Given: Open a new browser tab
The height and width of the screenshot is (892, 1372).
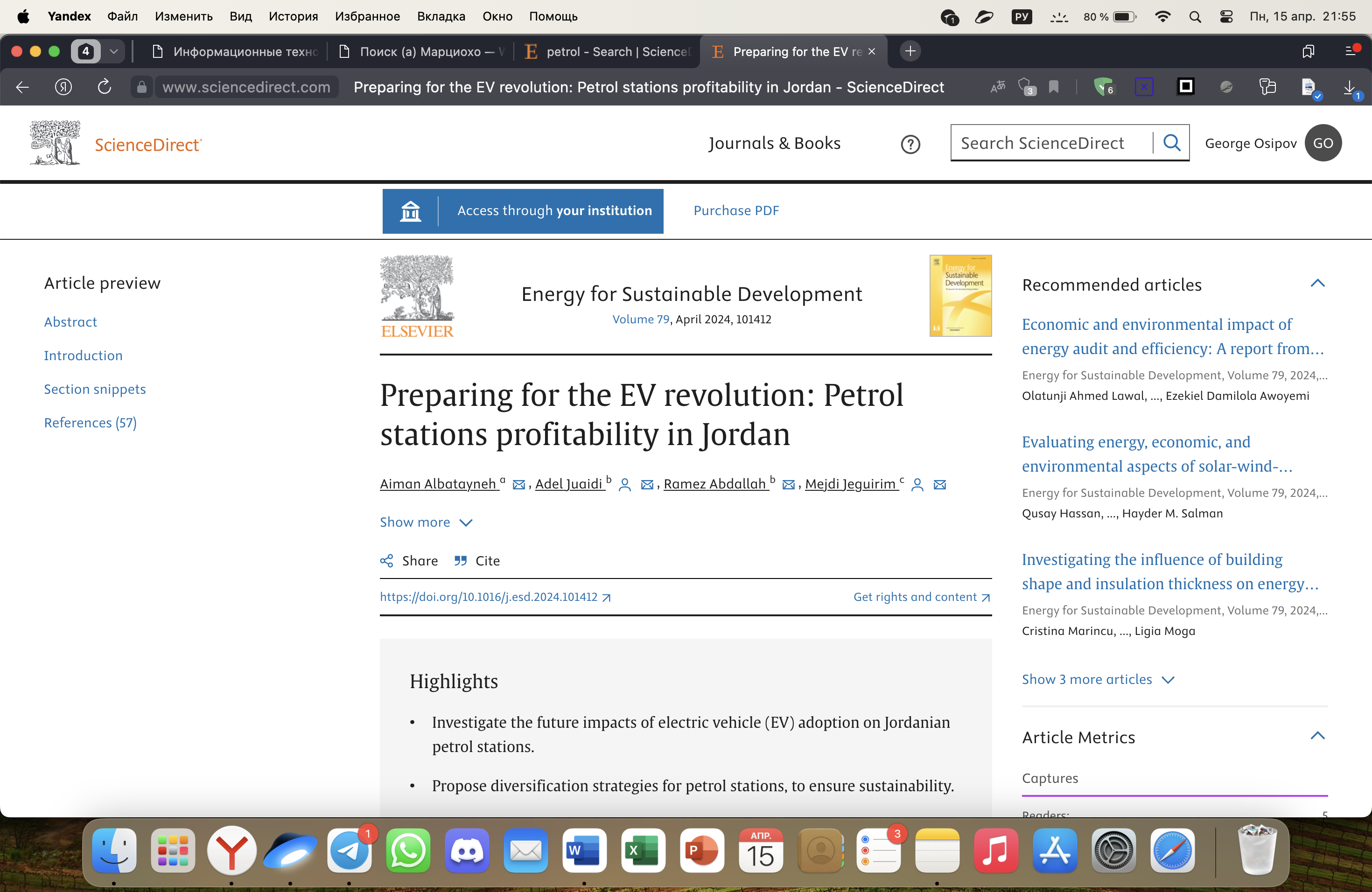Looking at the screenshot, I should [x=910, y=51].
